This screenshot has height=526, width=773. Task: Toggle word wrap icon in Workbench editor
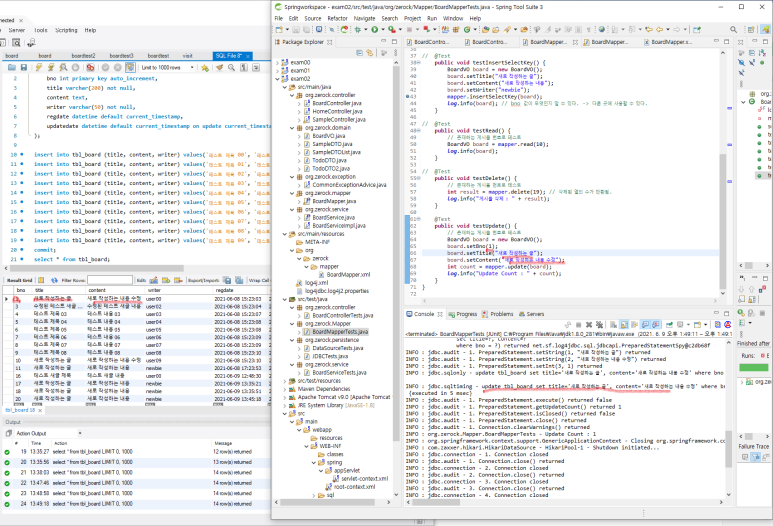pyautogui.click(x=256, y=68)
